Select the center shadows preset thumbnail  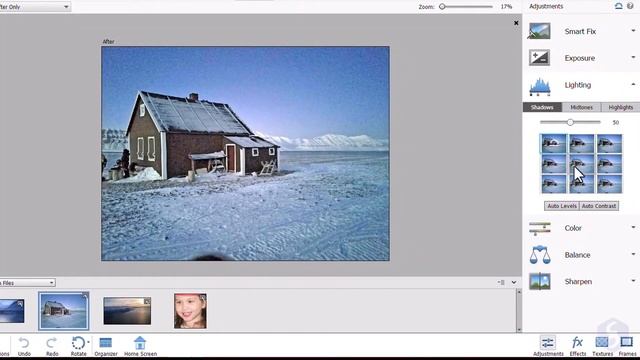click(582, 164)
